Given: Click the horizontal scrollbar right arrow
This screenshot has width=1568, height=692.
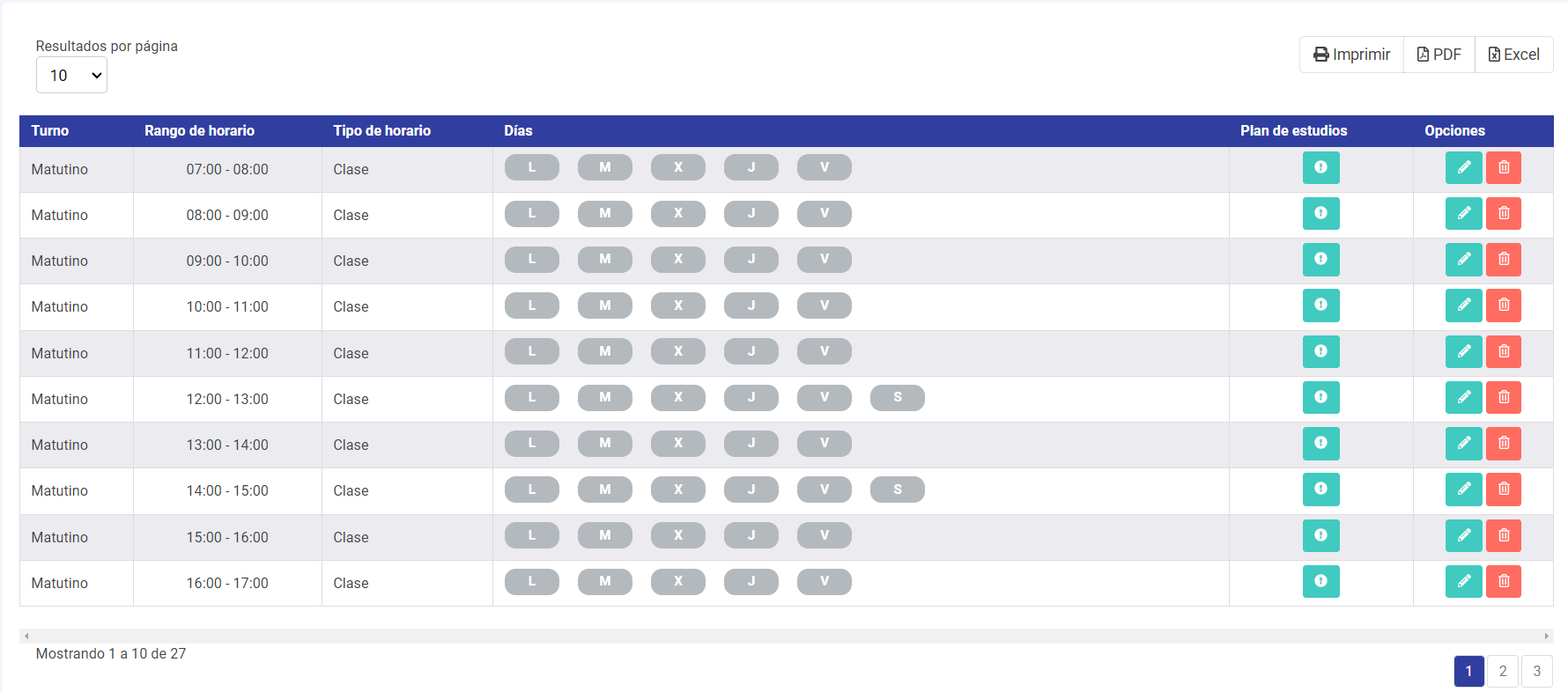Looking at the screenshot, I should click(1546, 636).
